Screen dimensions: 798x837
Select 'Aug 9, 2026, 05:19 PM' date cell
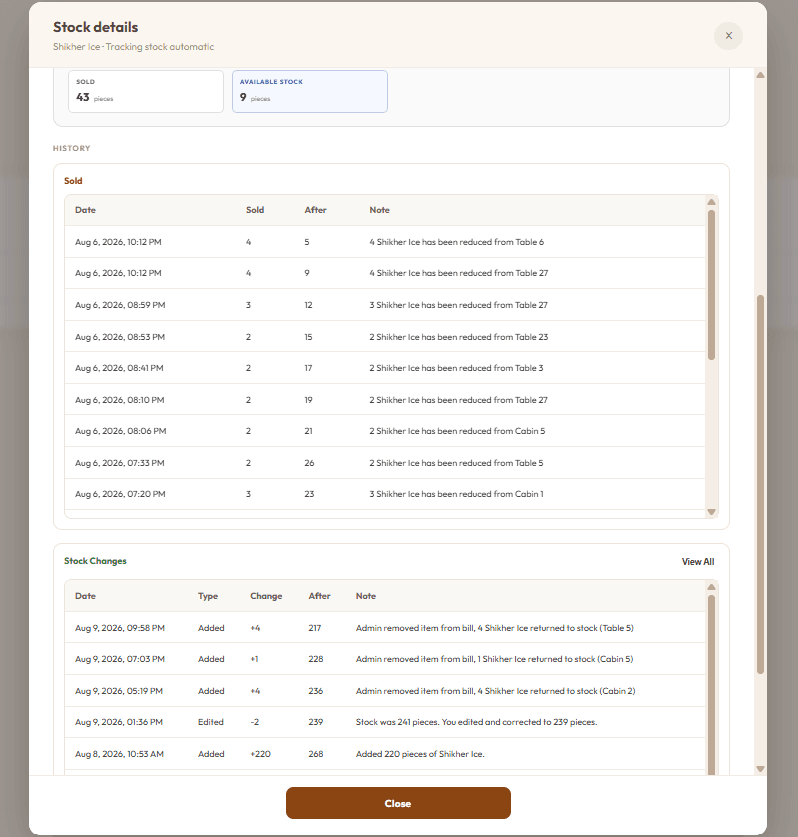coord(118,691)
